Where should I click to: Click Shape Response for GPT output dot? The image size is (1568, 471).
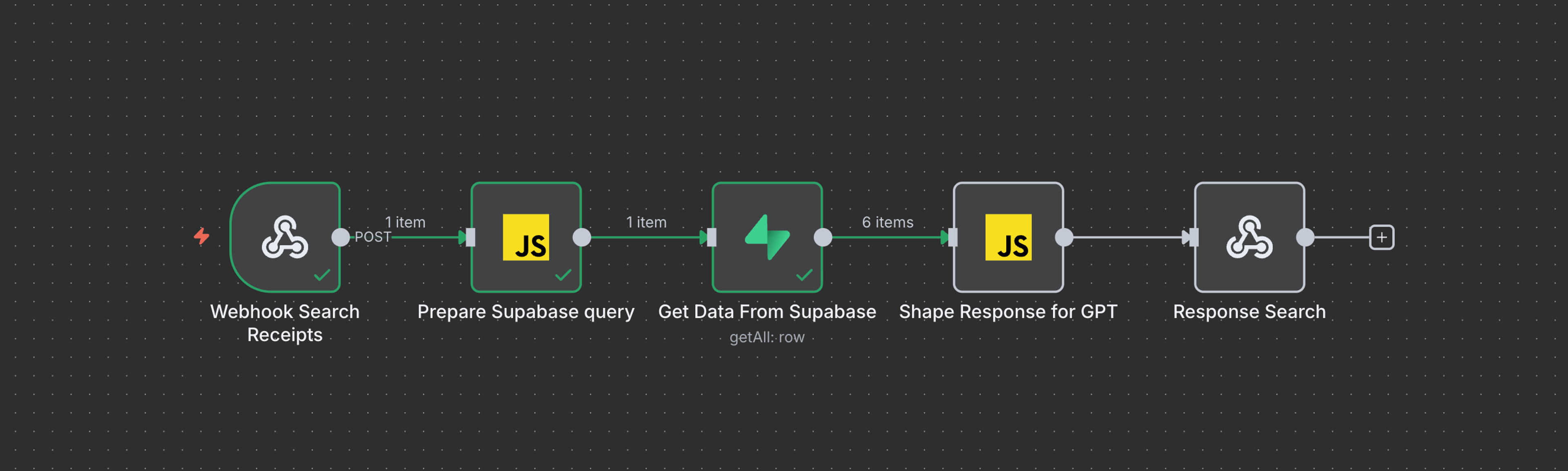click(x=1064, y=237)
